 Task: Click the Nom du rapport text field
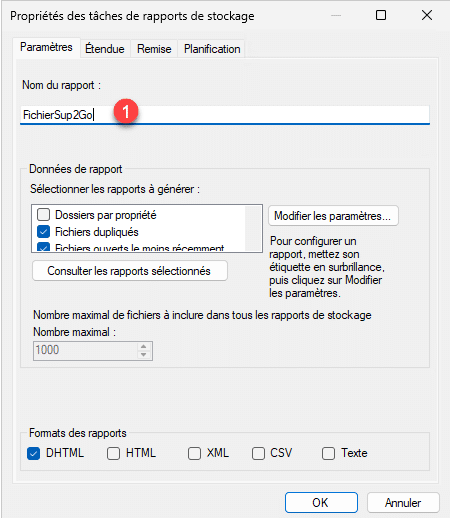[x=225, y=115]
